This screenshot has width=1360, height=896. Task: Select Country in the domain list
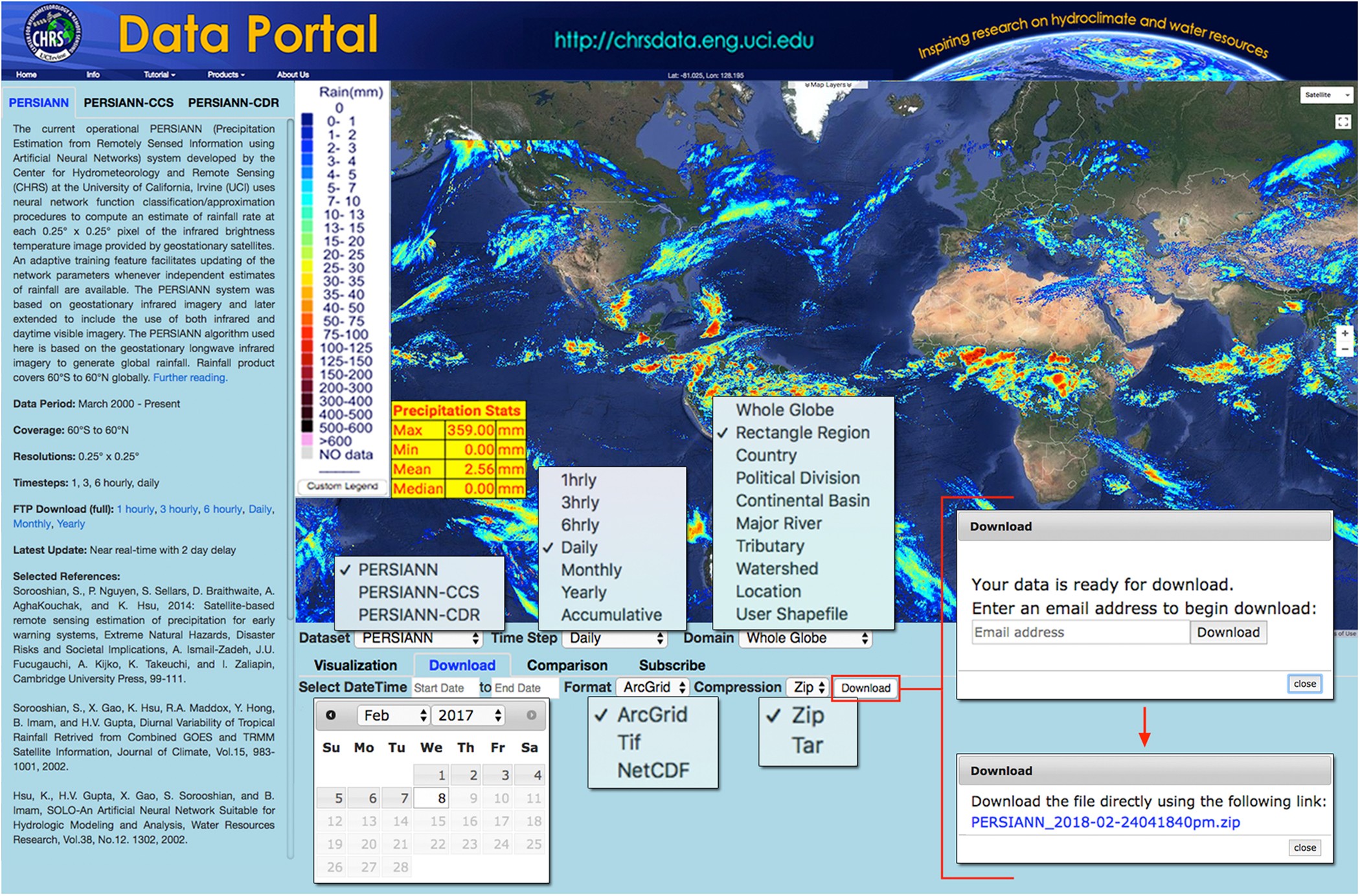(x=766, y=456)
